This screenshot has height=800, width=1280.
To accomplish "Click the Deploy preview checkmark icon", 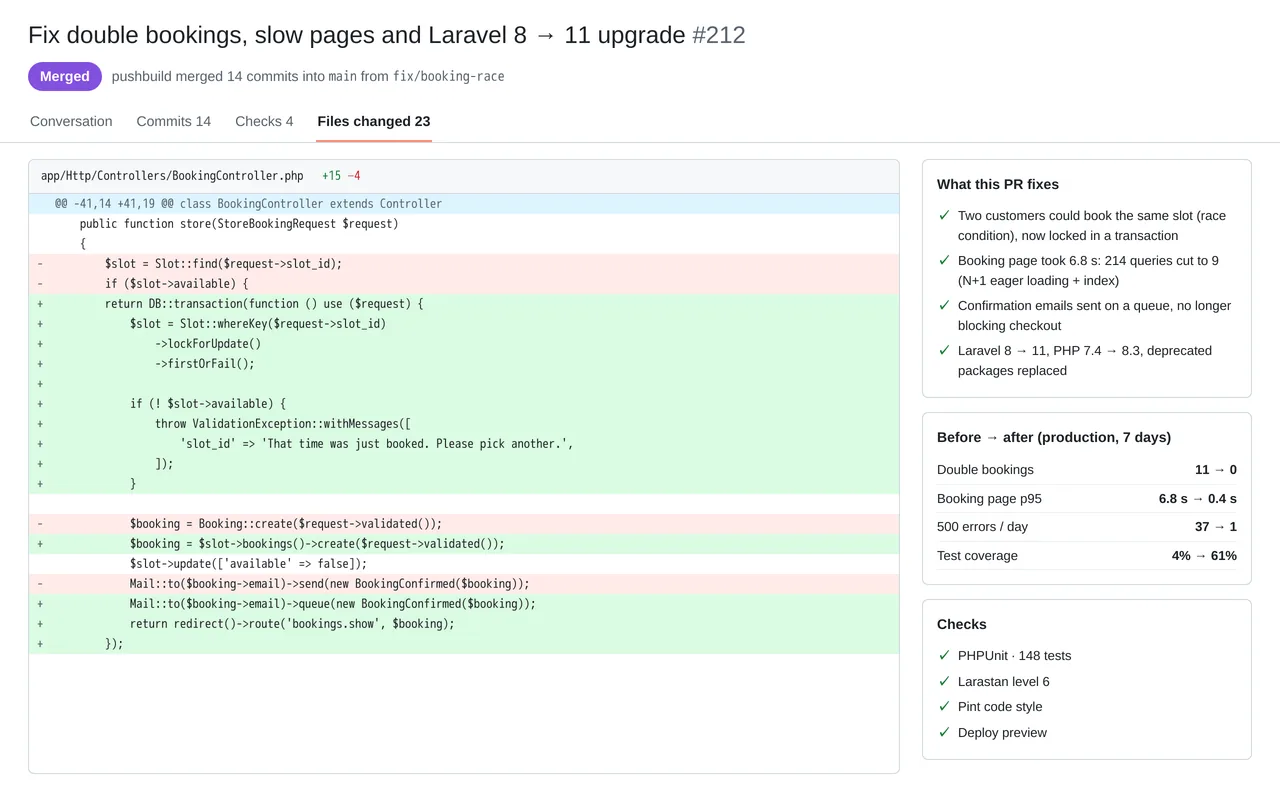I will click(944, 732).
